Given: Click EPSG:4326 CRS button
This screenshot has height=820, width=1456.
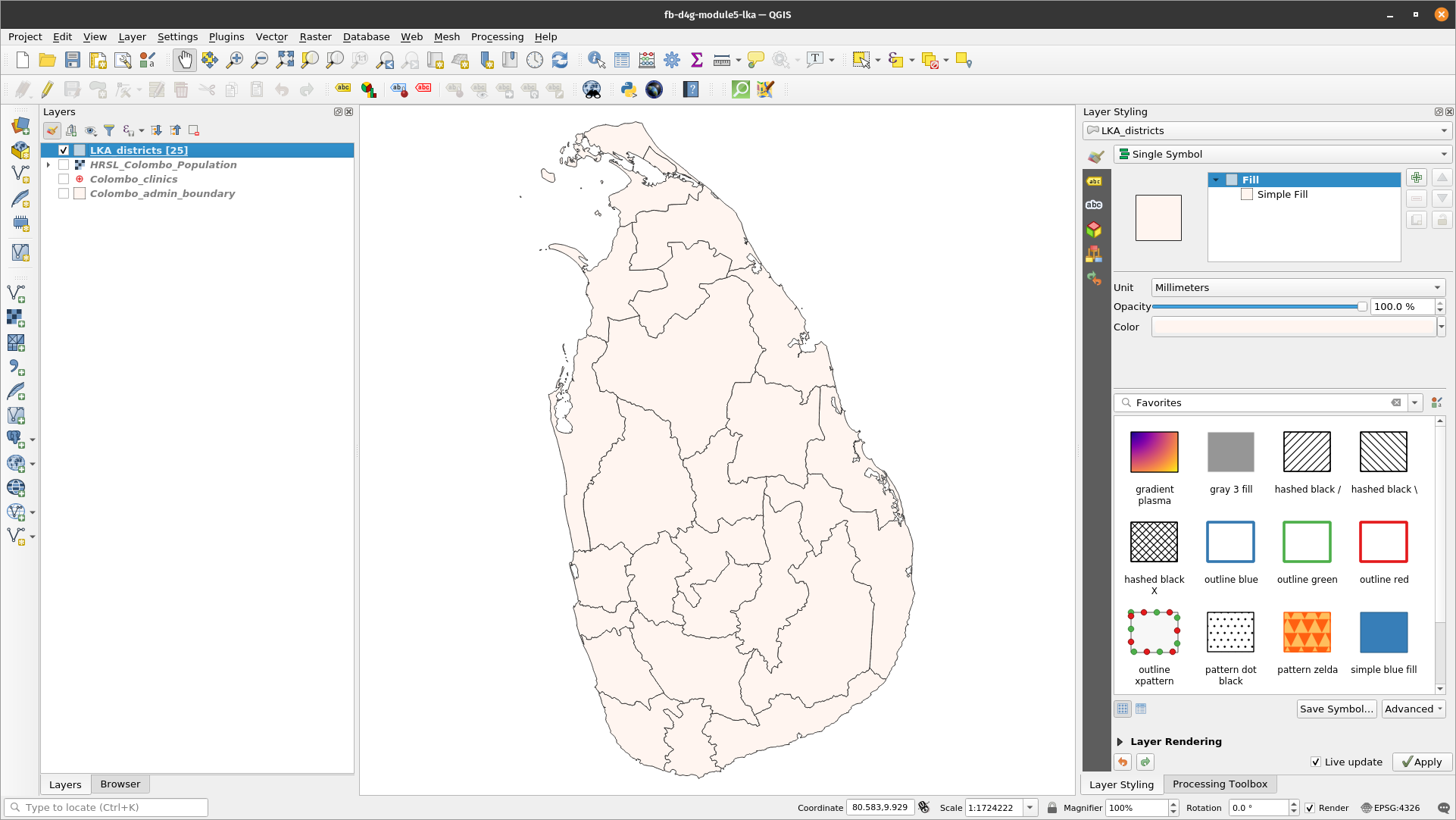Looking at the screenshot, I should click(1390, 808).
